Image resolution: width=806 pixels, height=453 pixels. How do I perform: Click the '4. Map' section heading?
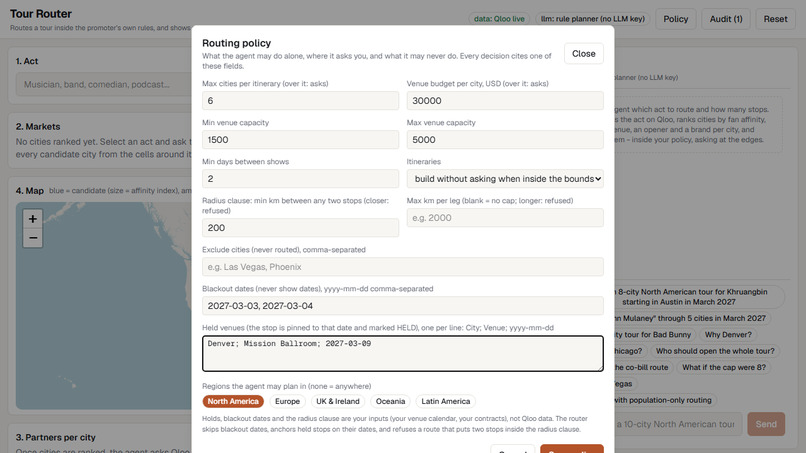(29, 190)
